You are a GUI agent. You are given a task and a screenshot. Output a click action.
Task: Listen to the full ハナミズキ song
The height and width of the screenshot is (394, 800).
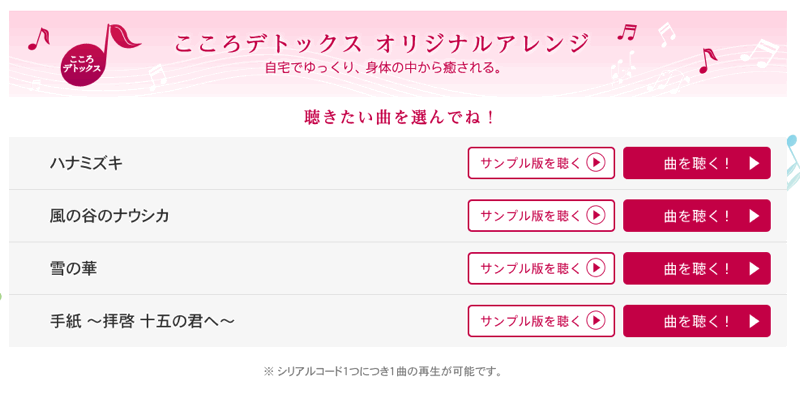point(697,163)
